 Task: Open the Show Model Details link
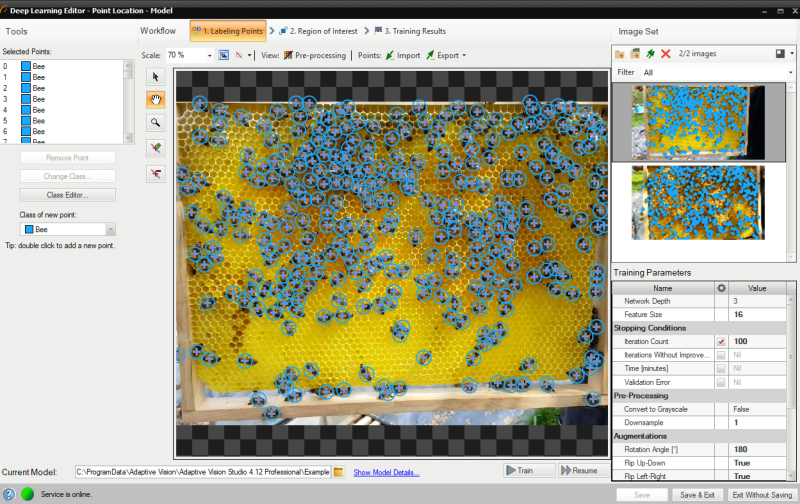click(x=386, y=472)
